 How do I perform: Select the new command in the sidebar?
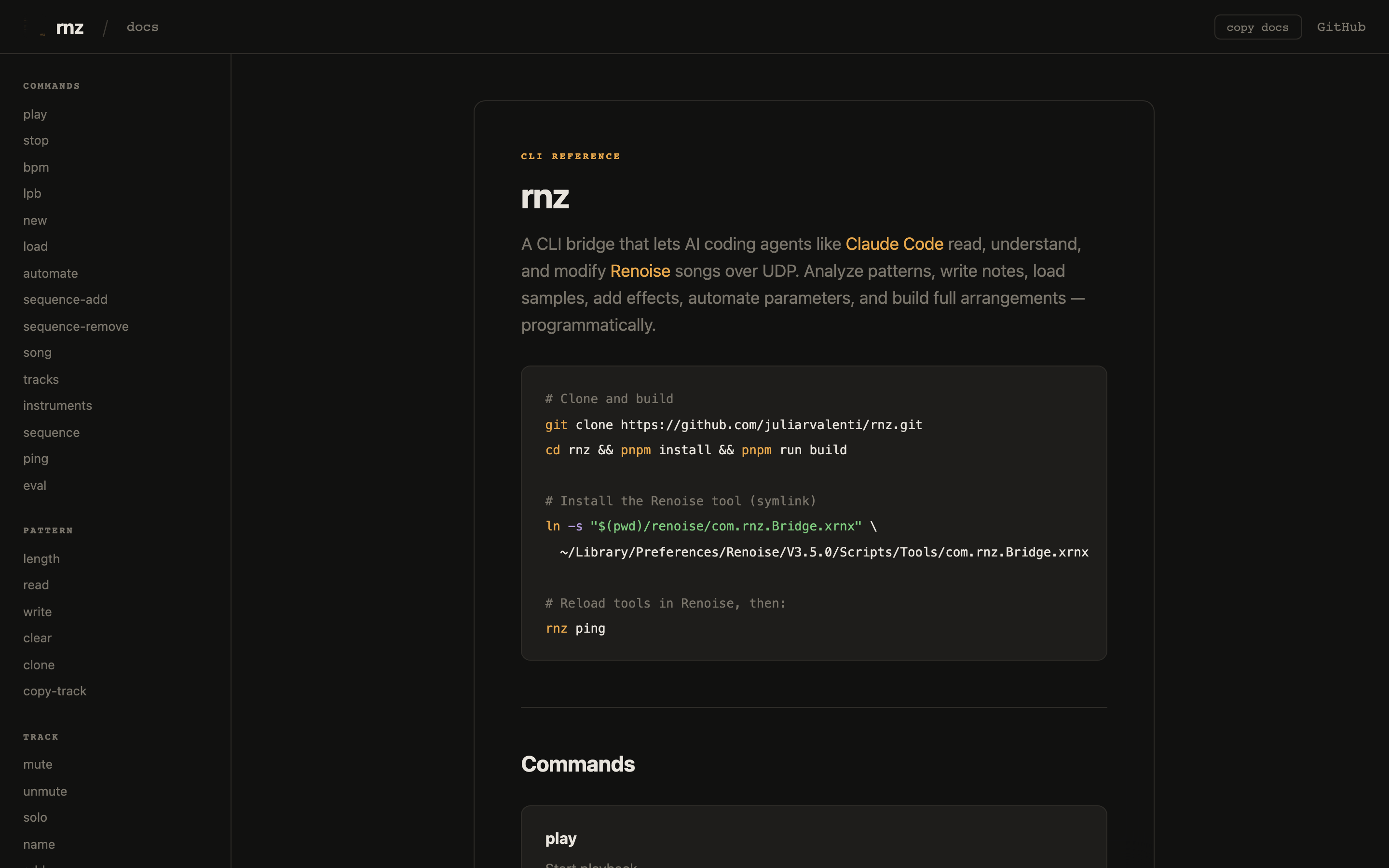[x=35, y=220]
